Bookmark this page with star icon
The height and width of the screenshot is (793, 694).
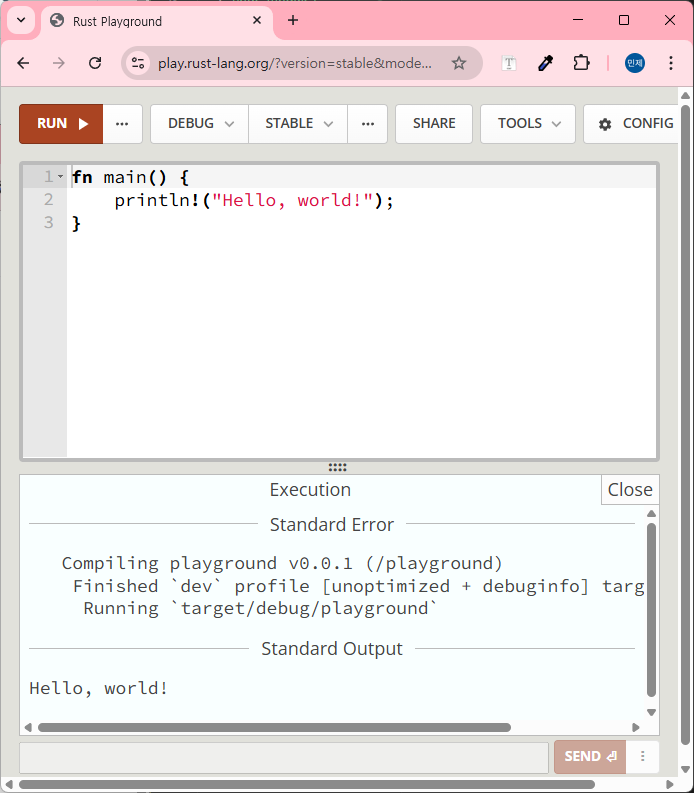pos(459,63)
